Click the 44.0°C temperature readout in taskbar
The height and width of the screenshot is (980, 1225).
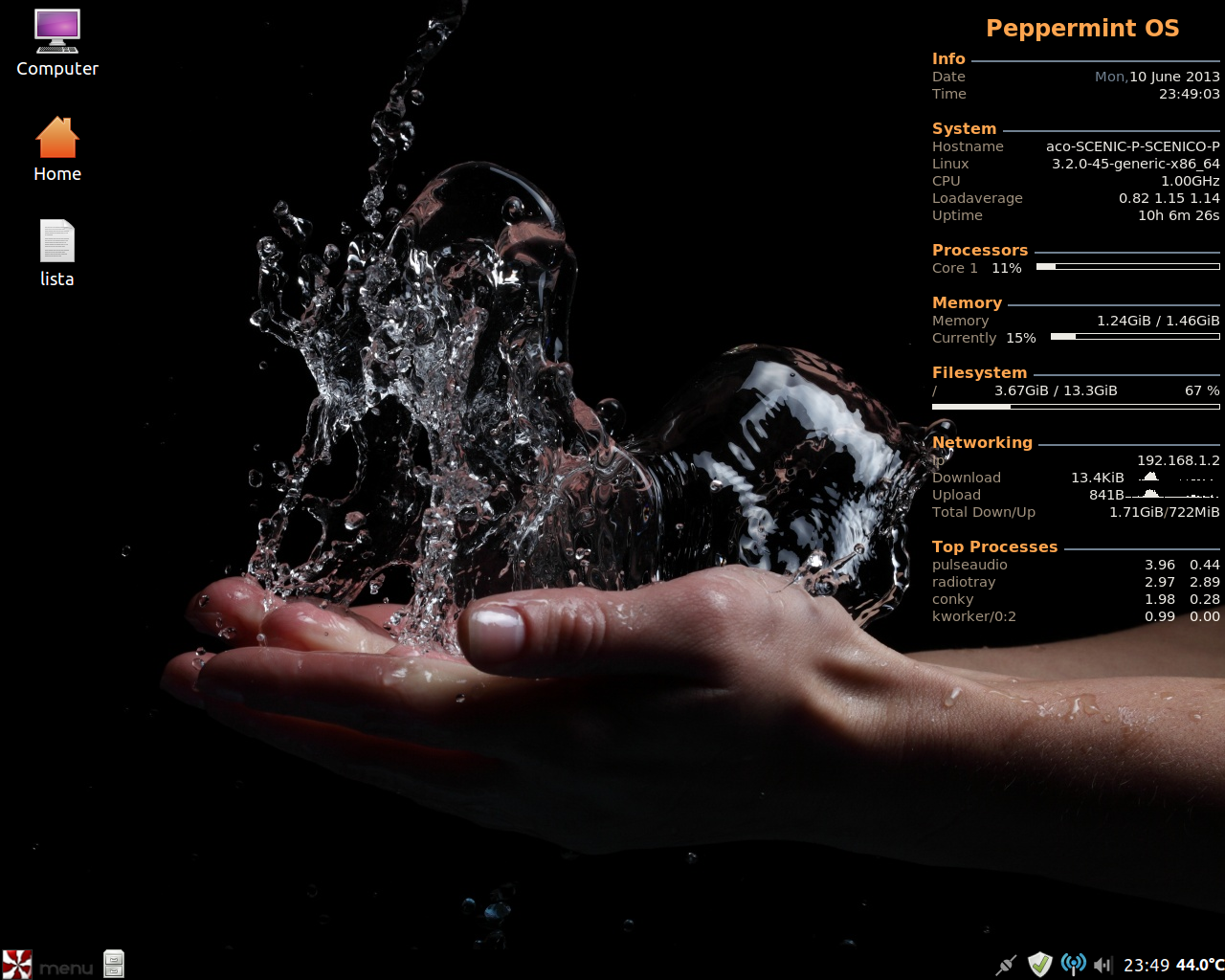pos(1200,965)
